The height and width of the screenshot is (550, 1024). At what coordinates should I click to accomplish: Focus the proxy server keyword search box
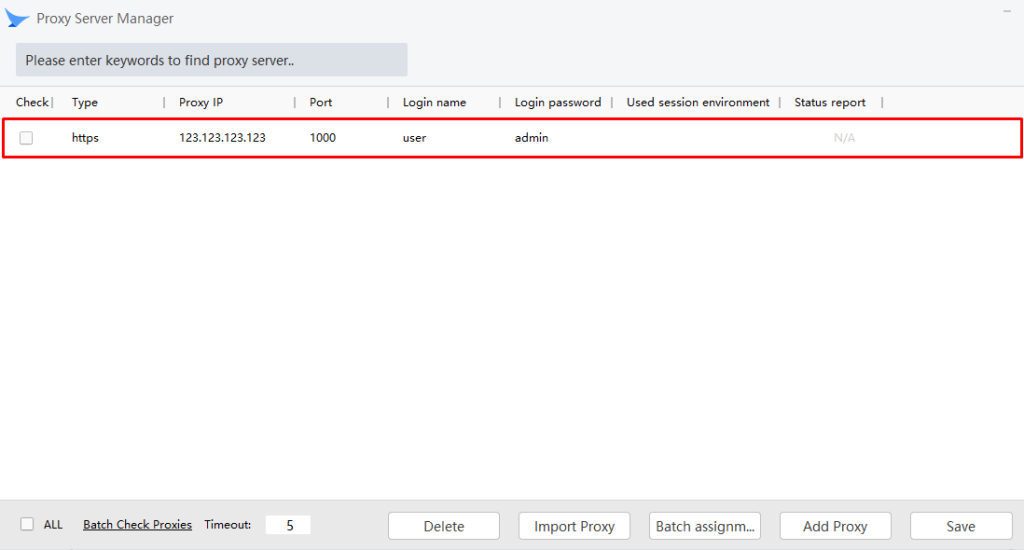(211, 60)
